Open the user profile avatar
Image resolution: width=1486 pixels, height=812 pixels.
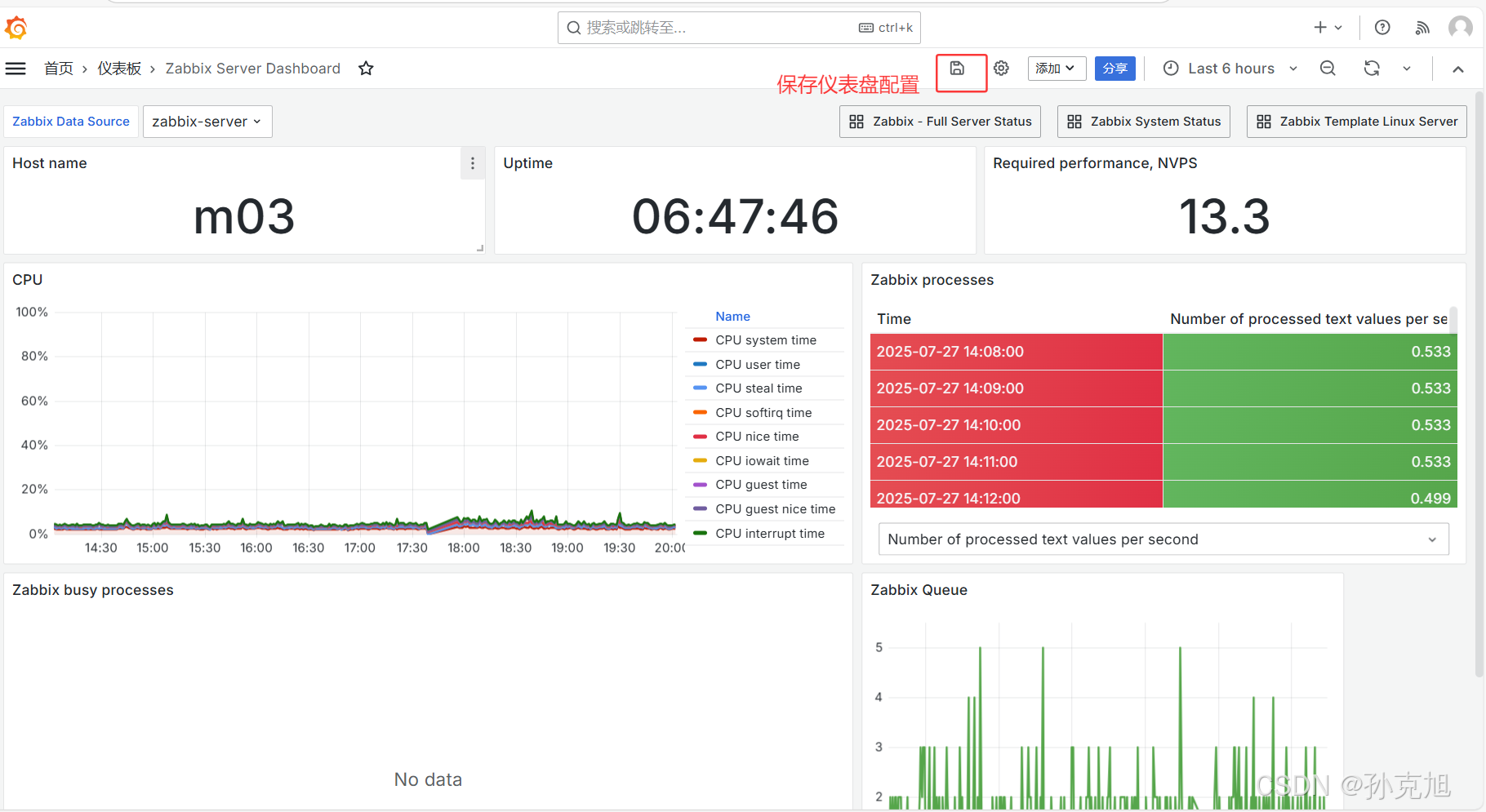[x=1460, y=28]
